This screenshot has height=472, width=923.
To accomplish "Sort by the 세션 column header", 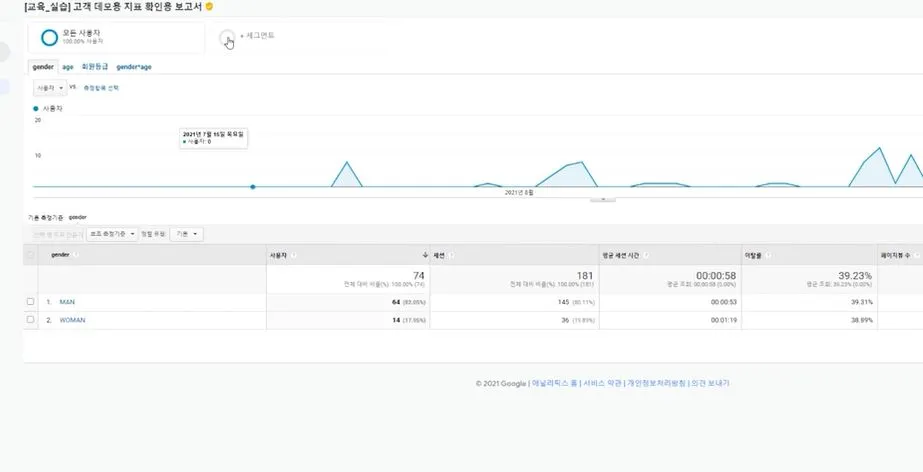I will click(x=439, y=255).
